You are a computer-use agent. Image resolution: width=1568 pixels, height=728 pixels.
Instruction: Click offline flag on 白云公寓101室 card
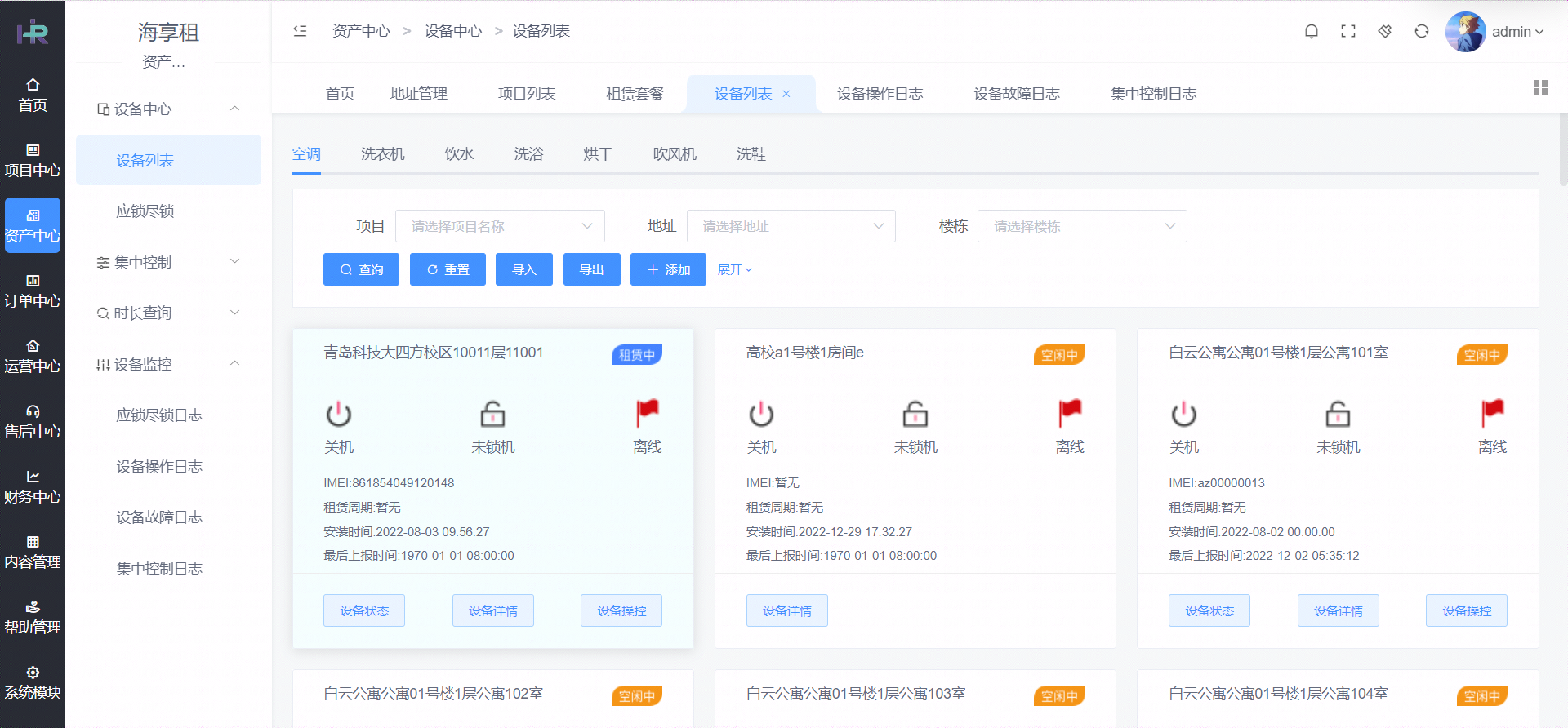[x=1493, y=413]
